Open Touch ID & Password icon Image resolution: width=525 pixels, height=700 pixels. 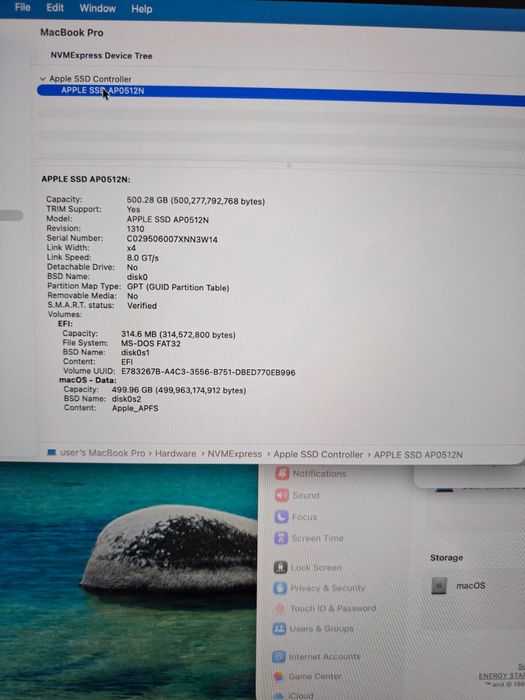tap(279, 608)
